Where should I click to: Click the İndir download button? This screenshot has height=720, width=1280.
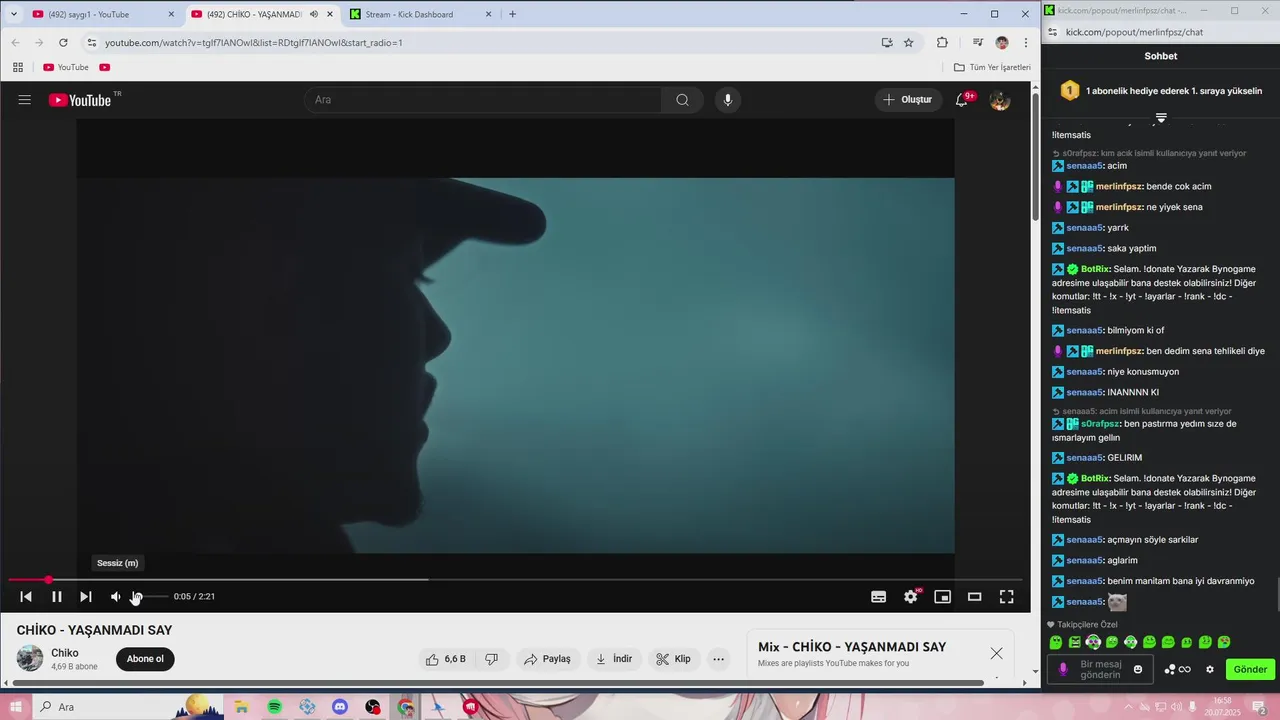(614, 659)
